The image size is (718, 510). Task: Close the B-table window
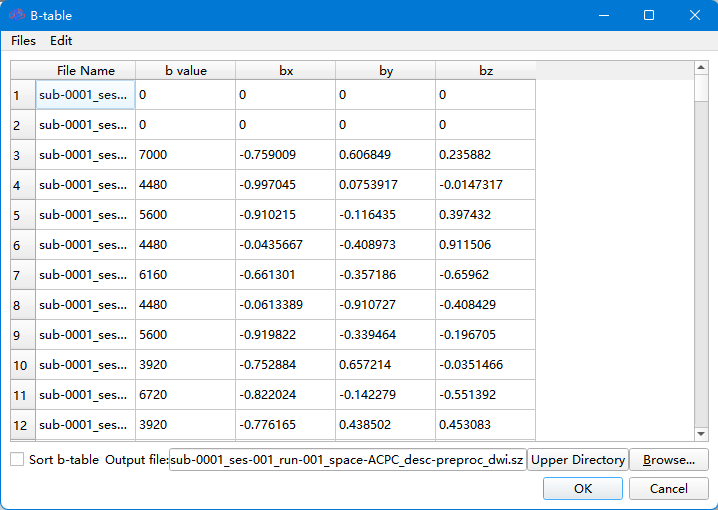695,15
